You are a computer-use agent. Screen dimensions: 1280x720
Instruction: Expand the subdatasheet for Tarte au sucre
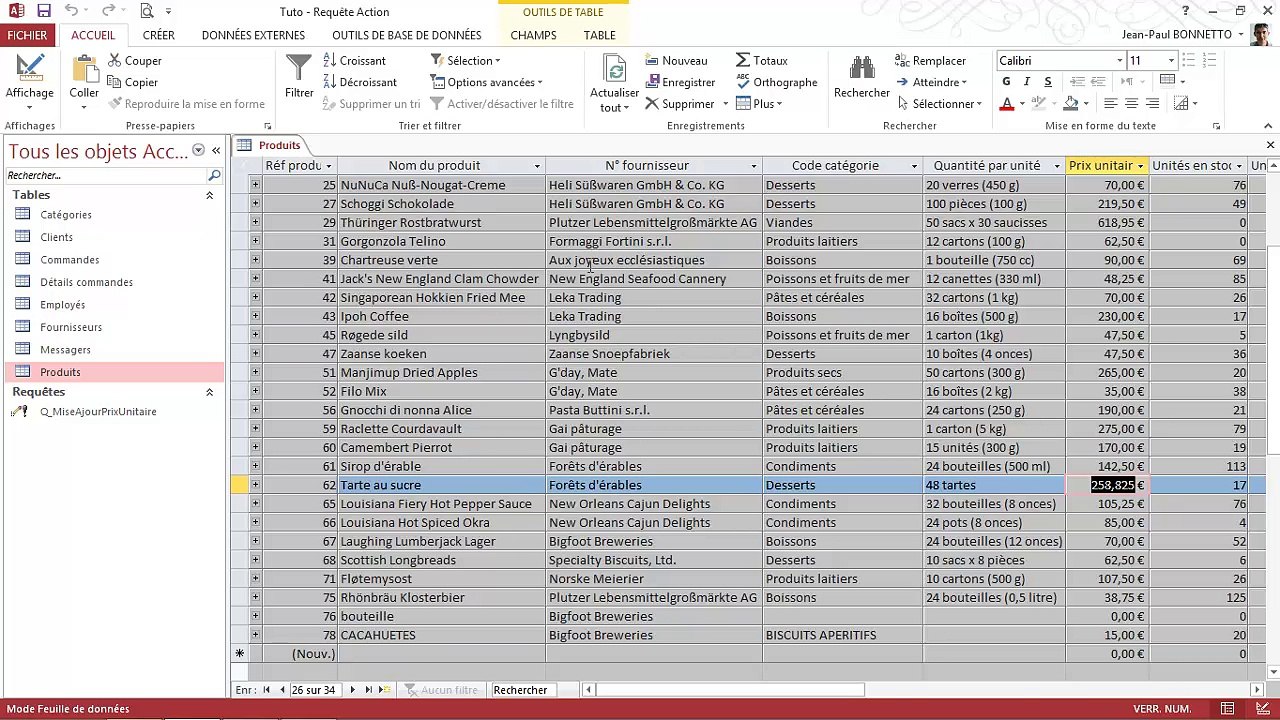tap(255, 485)
